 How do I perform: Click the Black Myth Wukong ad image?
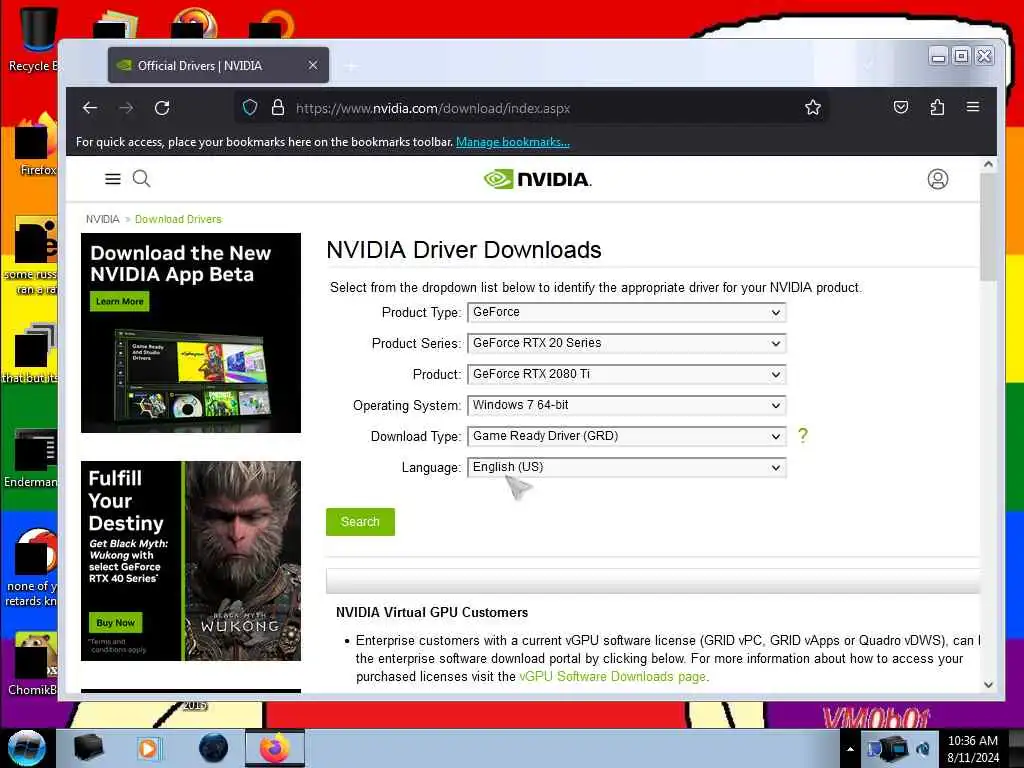pyautogui.click(x=191, y=561)
